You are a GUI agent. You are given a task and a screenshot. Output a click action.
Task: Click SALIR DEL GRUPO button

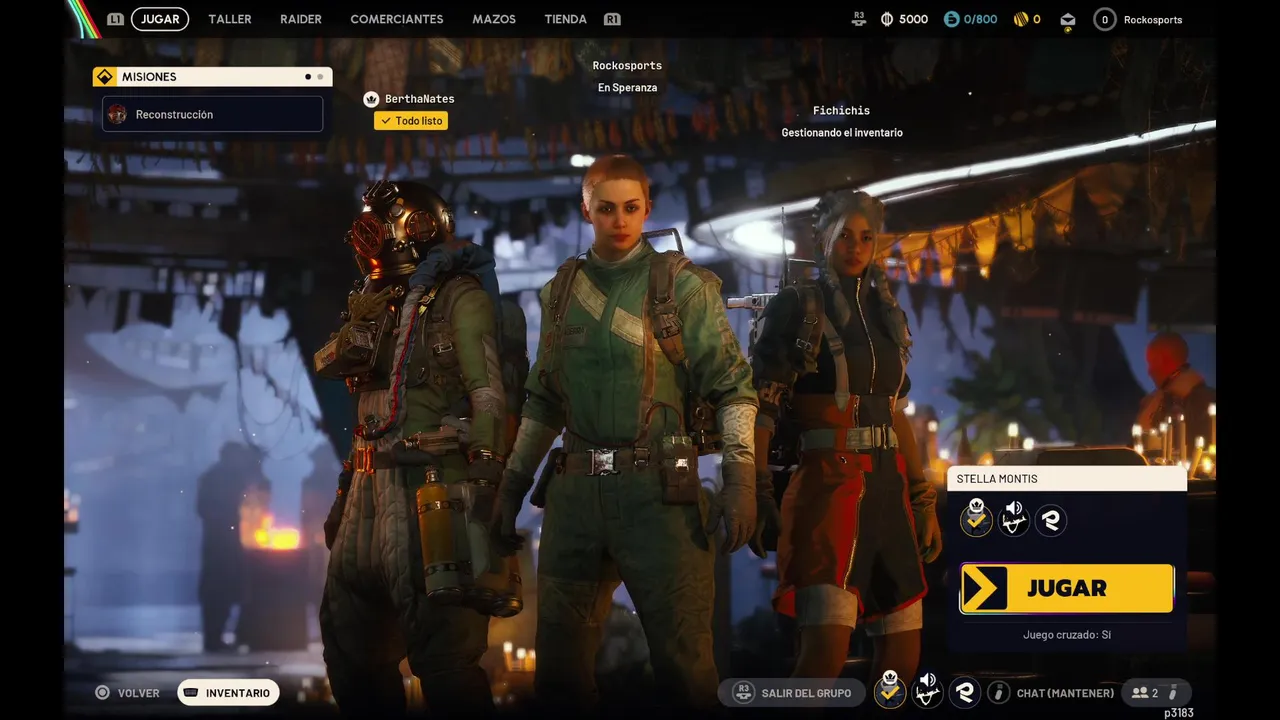pos(792,693)
